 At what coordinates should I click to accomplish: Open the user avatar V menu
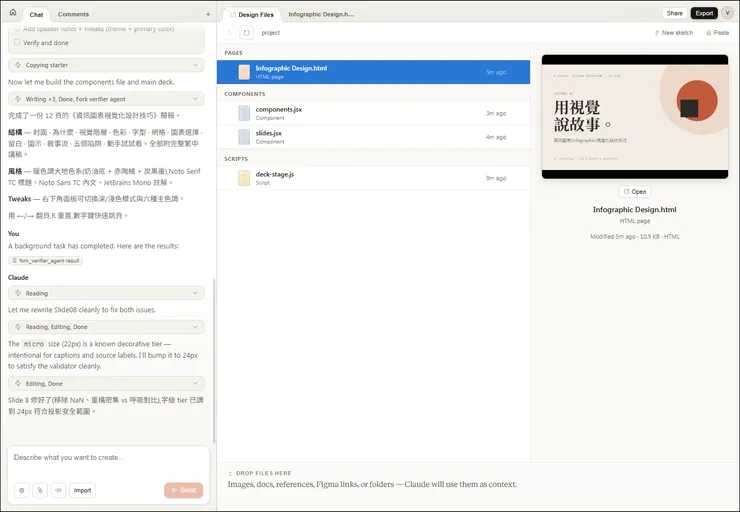click(727, 13)
